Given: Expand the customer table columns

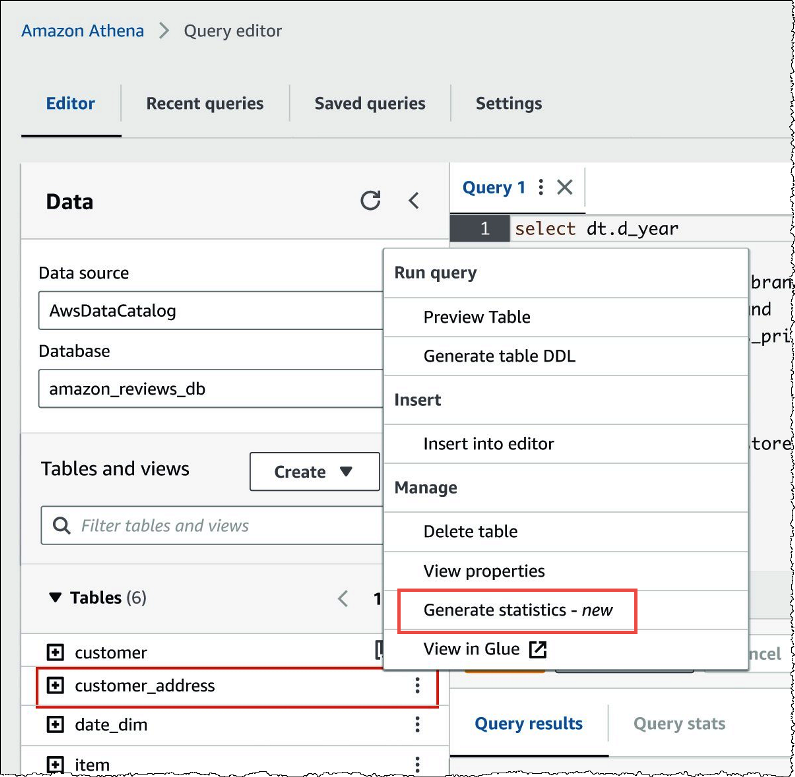Looking at the screenshot, I should click(x=56, y=653).
